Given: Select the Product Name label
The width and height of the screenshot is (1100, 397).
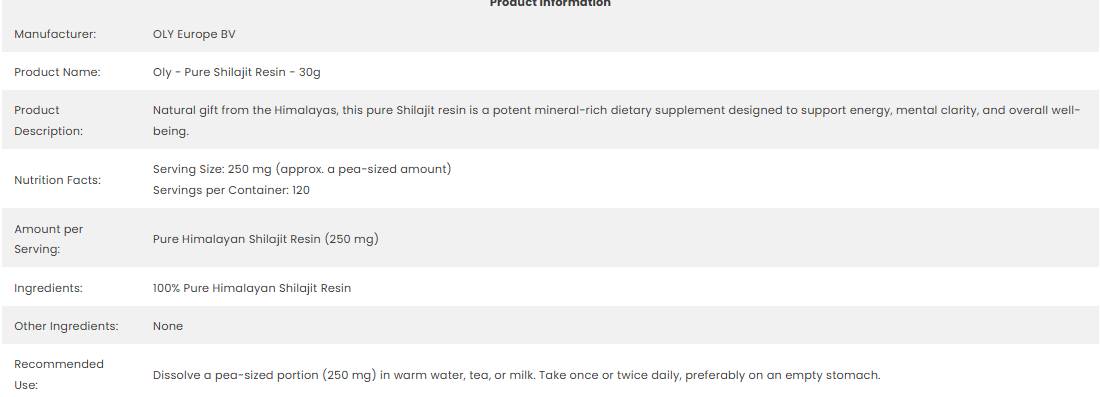Looking at the screenshot, I should pos(58,72).
